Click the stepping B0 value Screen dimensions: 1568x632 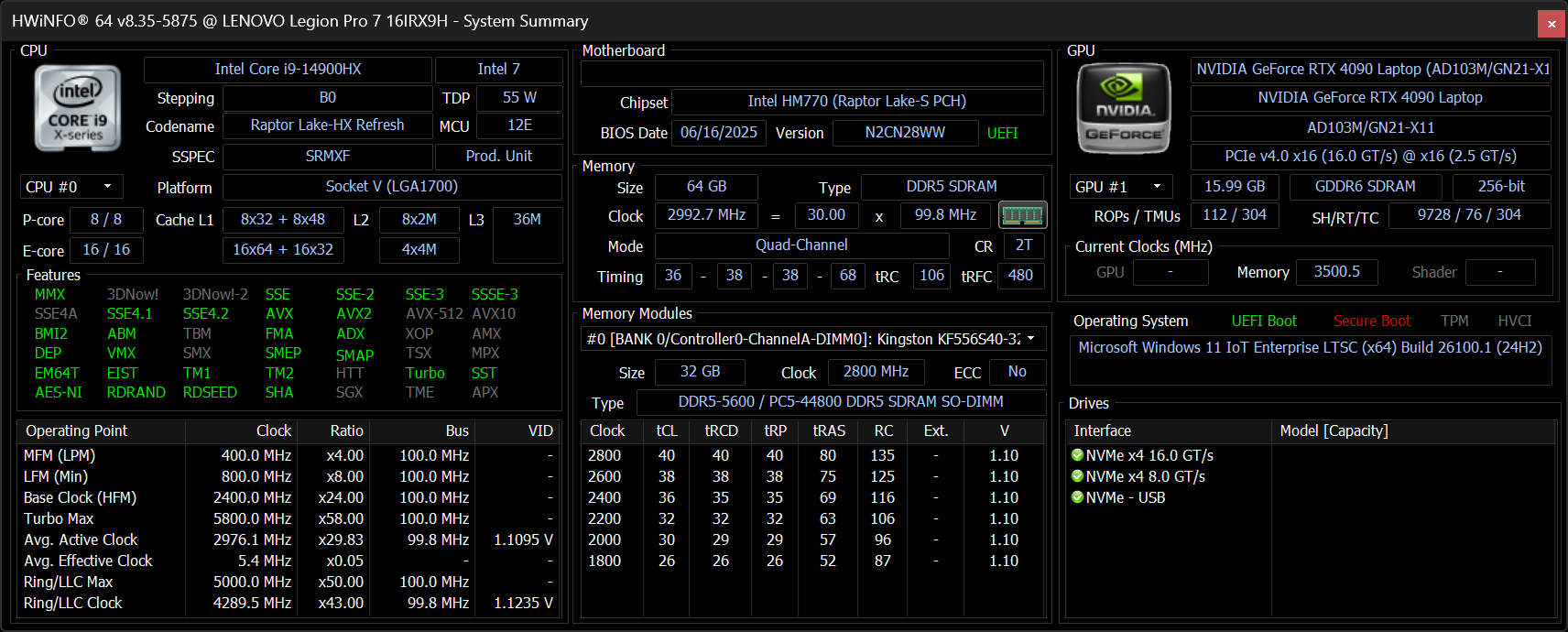click(x=327, y=98)
